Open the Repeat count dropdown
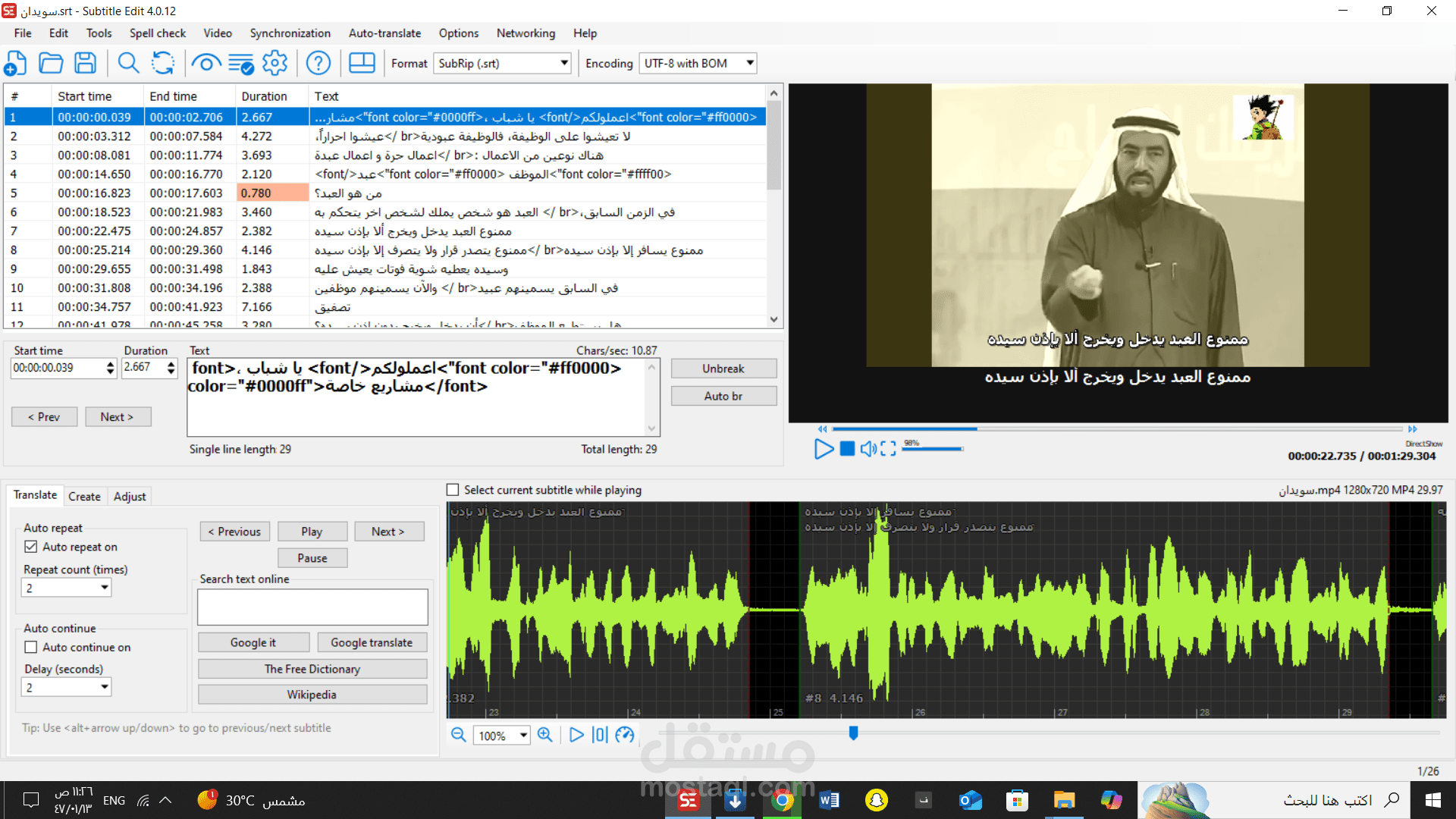 (105, 588)
